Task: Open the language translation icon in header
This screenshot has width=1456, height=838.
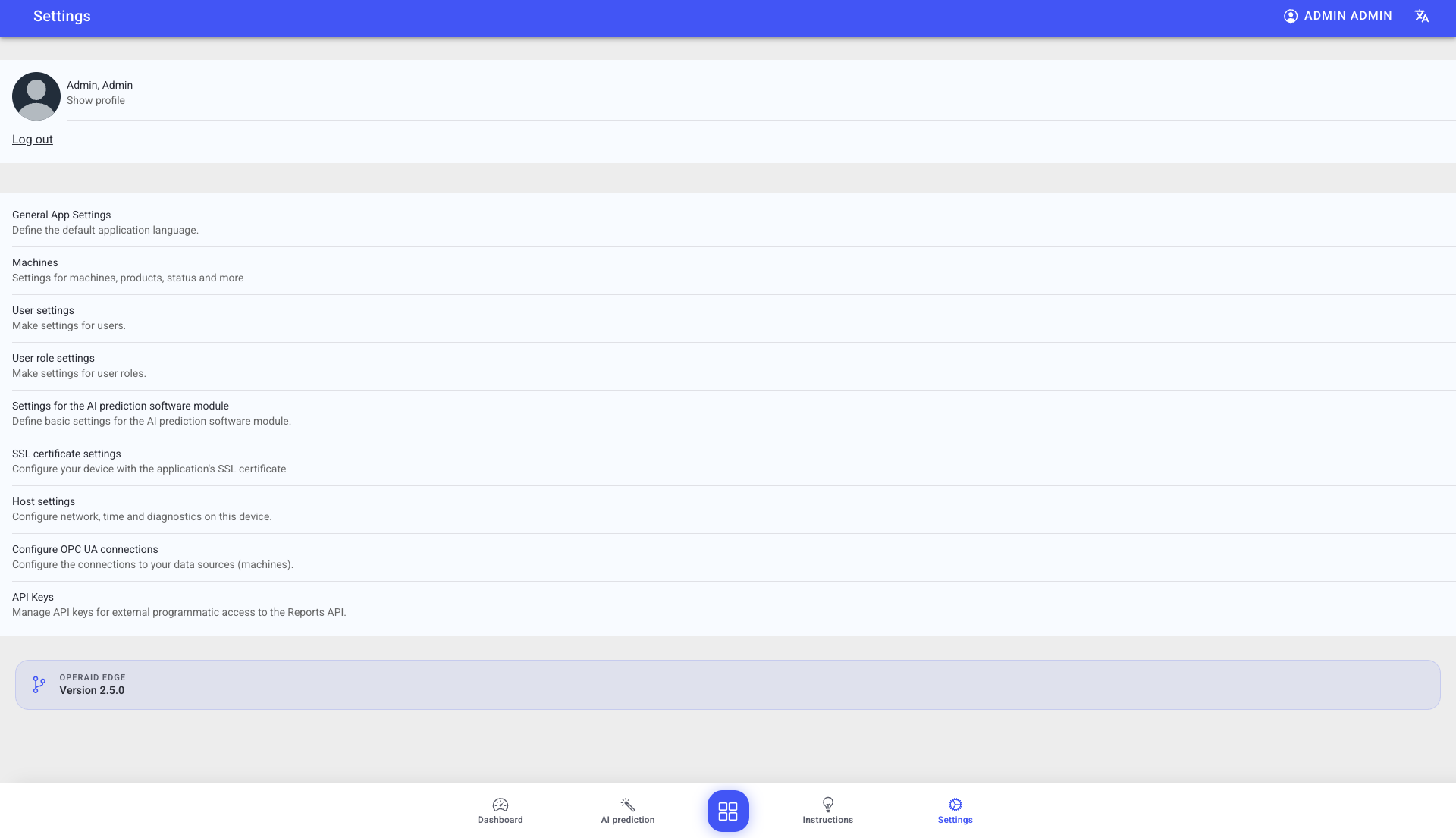Action: click(x=1422, y=16)
